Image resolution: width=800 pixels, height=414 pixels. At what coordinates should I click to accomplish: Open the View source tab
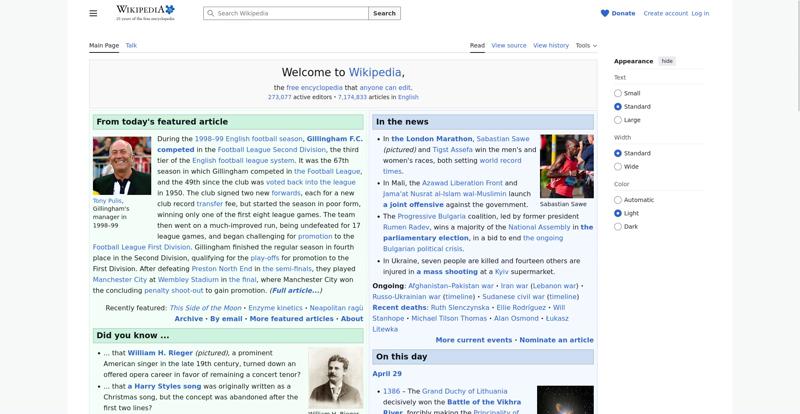pos(509,45)
